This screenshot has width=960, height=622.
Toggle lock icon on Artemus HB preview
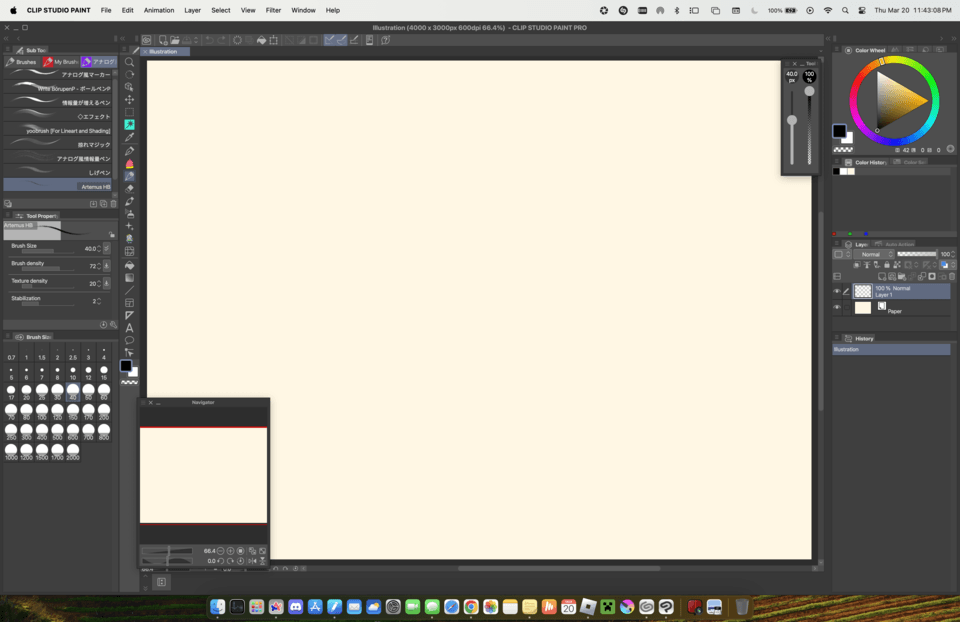point(111,235)
